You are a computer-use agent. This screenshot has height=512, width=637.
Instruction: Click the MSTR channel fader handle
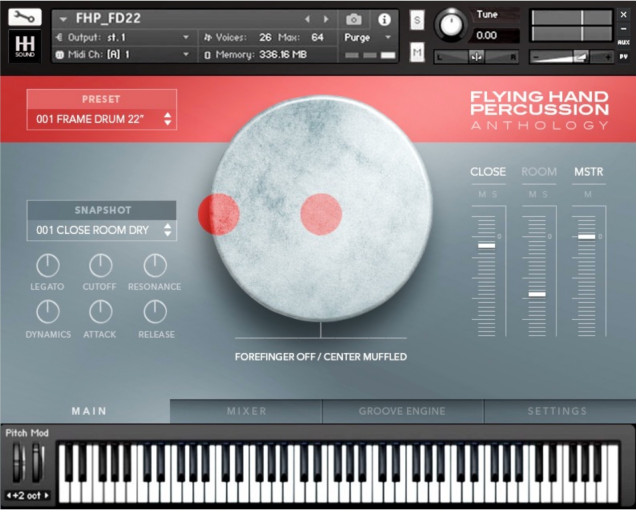click(587, 236)
